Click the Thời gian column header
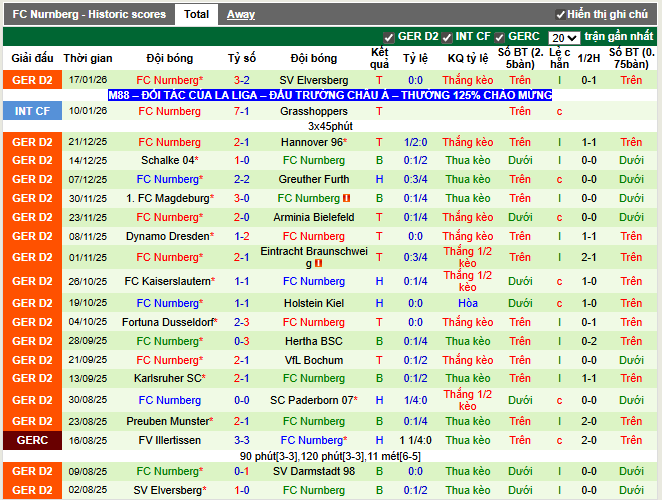 pos(88,58)
